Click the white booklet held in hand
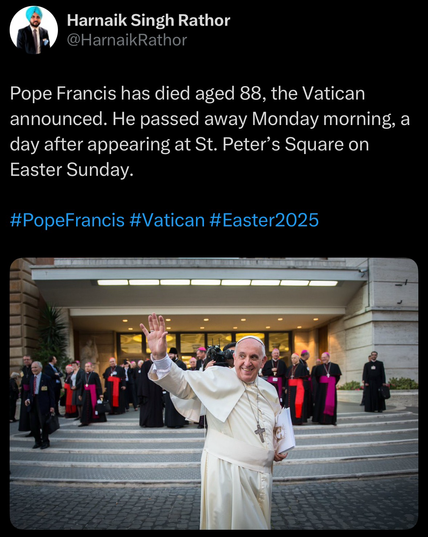The width and height of the screenshot is (428, 537). (x=285, y=431)
